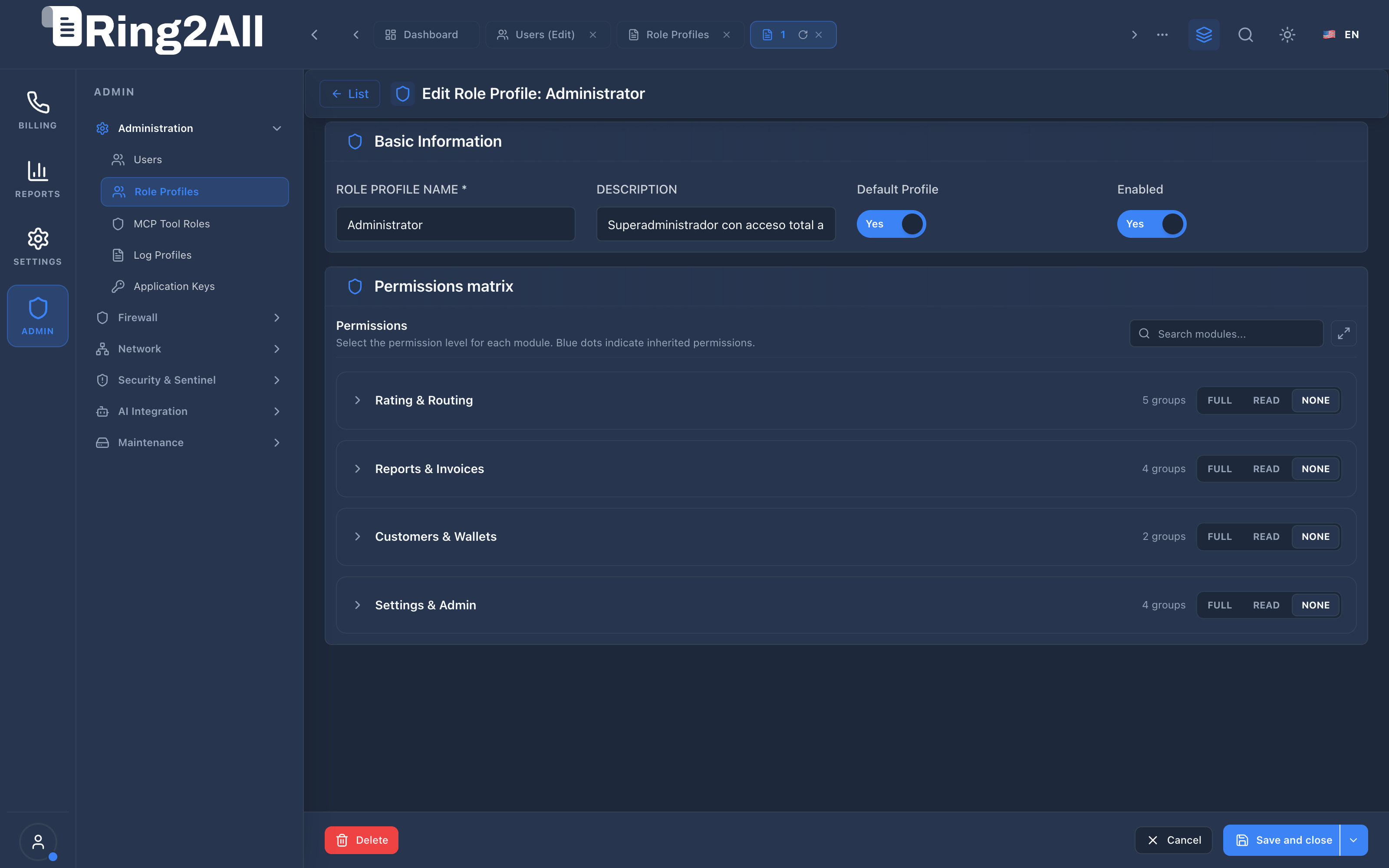Screen dimensions: 1389x868
Task: Open the Billing section in sidebar
Action: [37, 110]
